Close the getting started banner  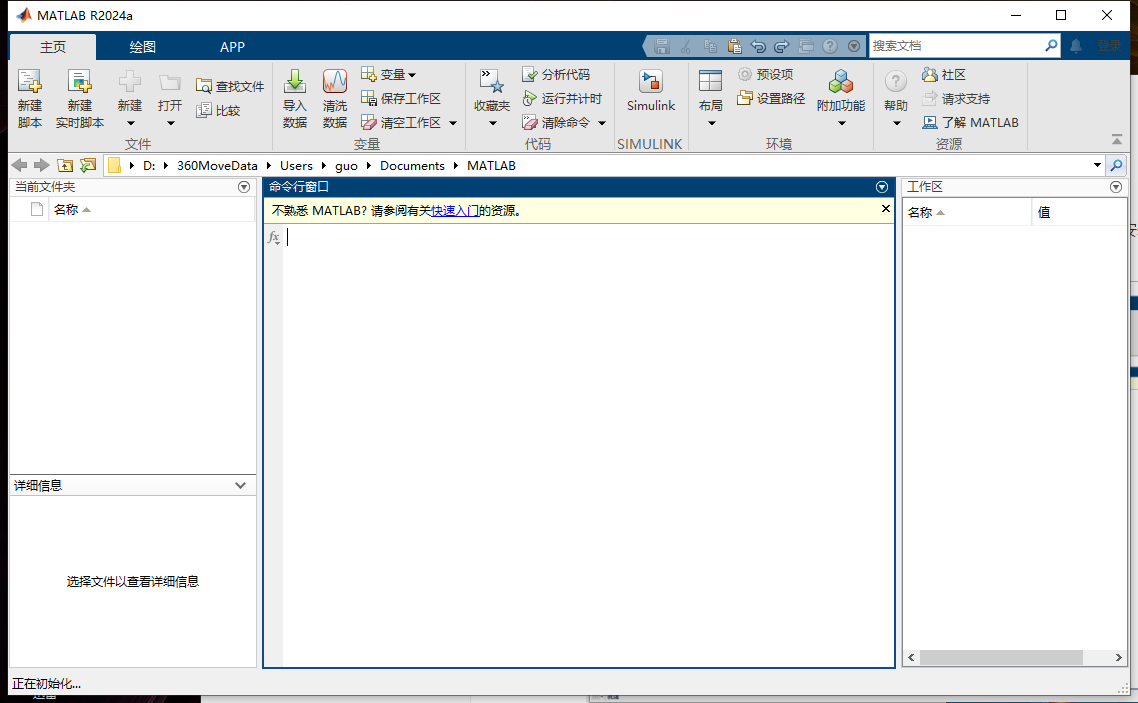pyautogui.click(x=885, y=209)
